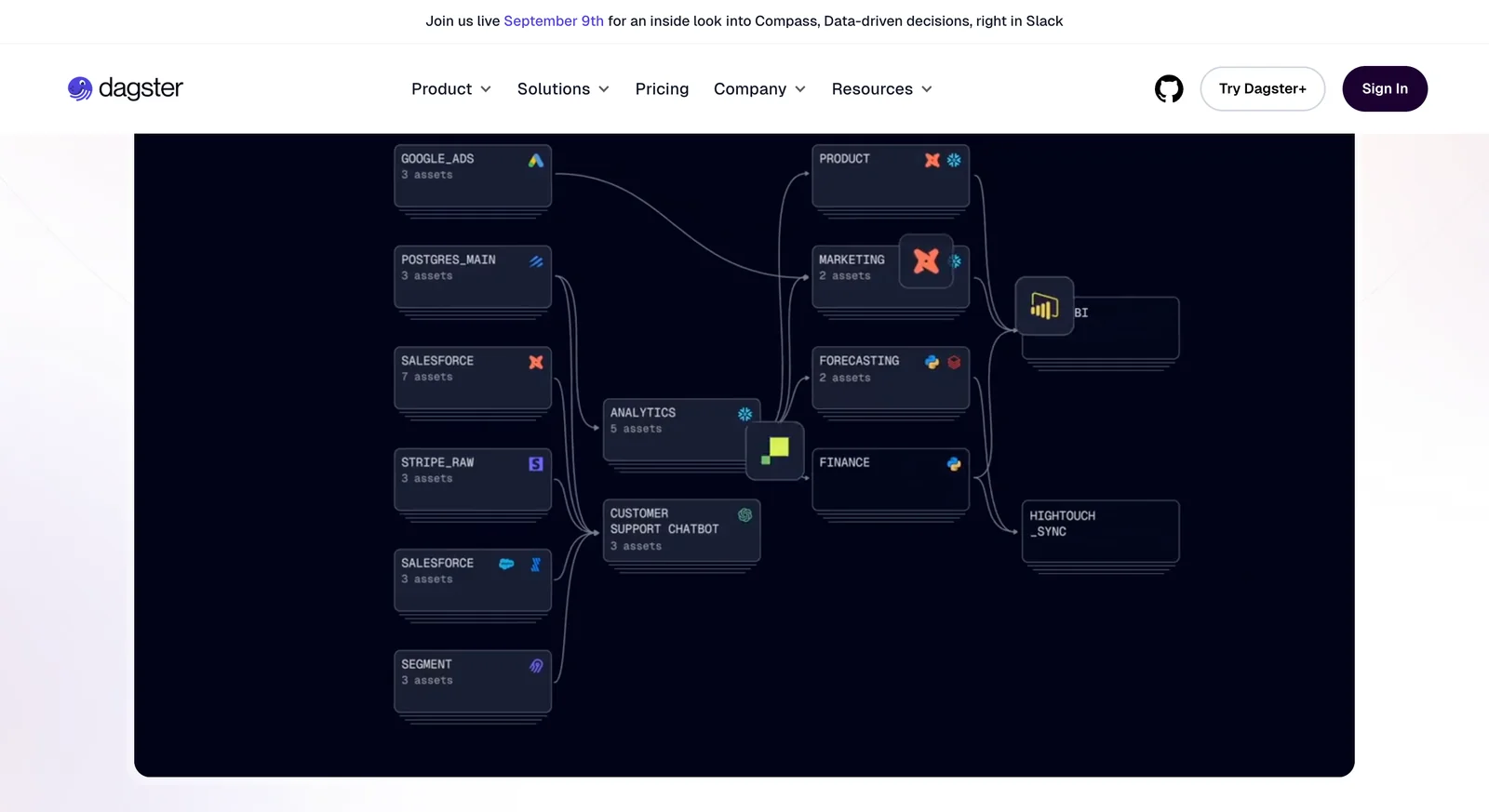Click the icon on POSTGRES_MAIN card

(x=536, y=261)
